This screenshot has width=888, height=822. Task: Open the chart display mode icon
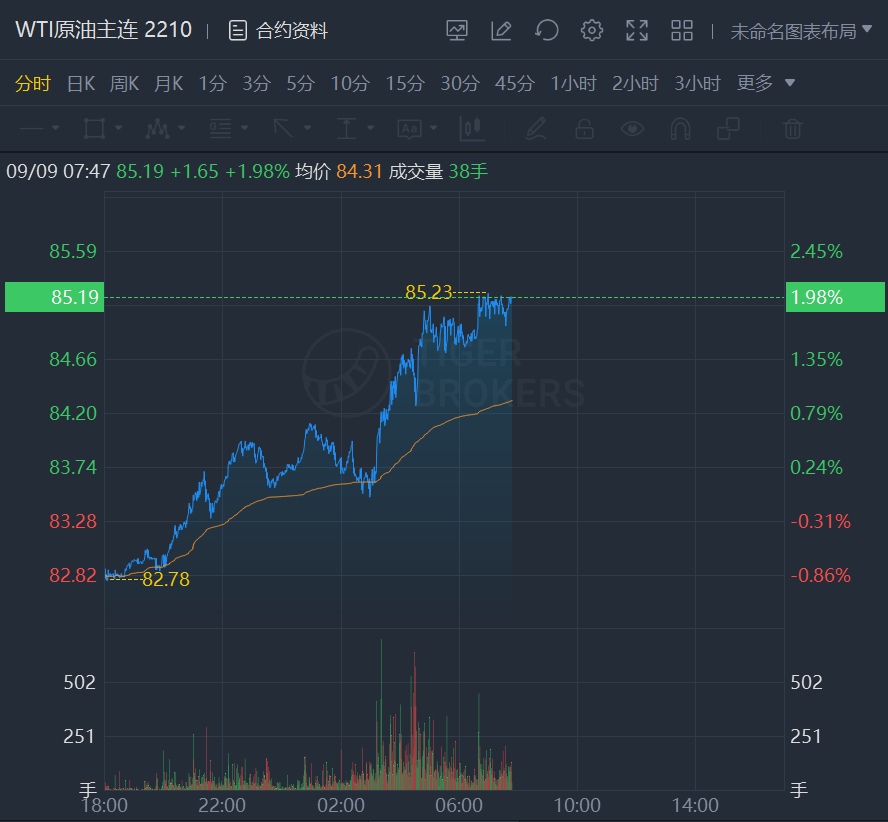456,31
